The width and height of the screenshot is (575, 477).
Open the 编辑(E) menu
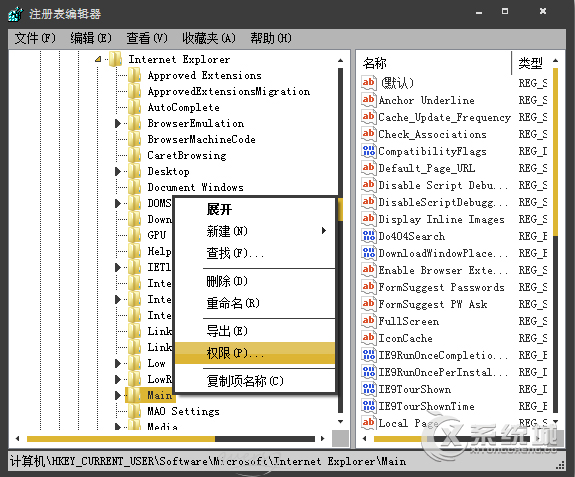point(91,38)
